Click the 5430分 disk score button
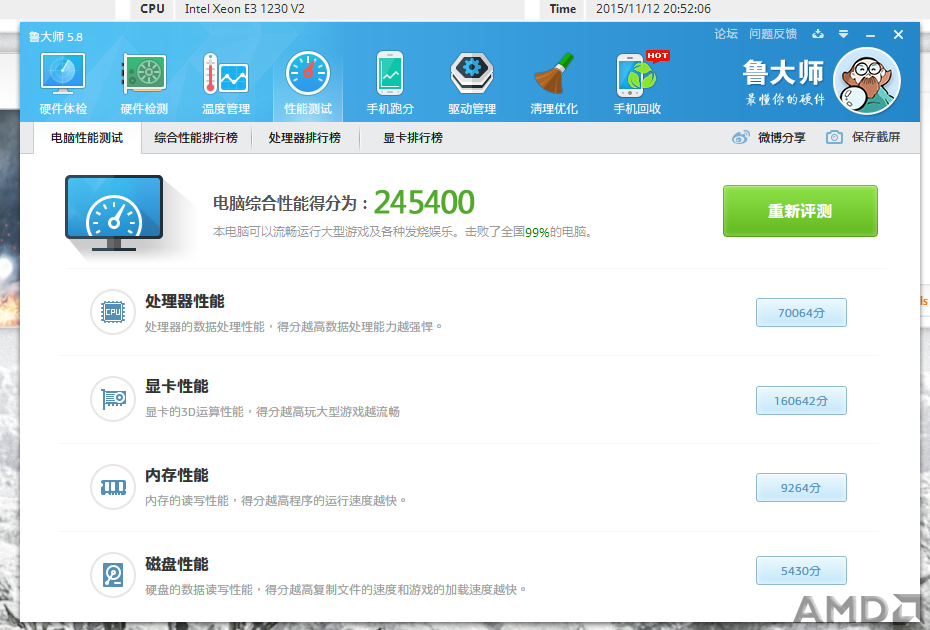Viewport: 930px width, 630px height. tap(801, 571)
